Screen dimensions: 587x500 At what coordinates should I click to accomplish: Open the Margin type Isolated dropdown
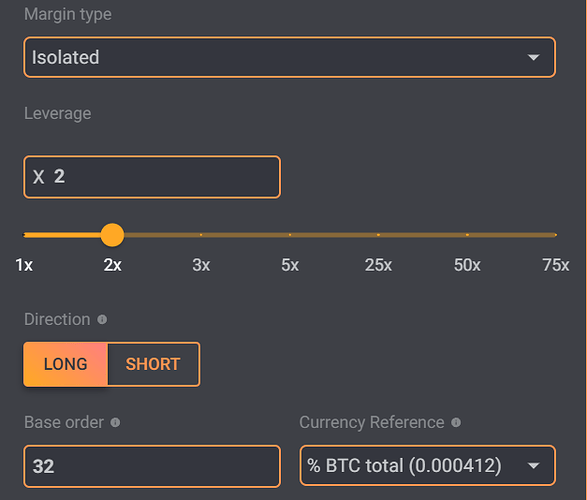289,57
